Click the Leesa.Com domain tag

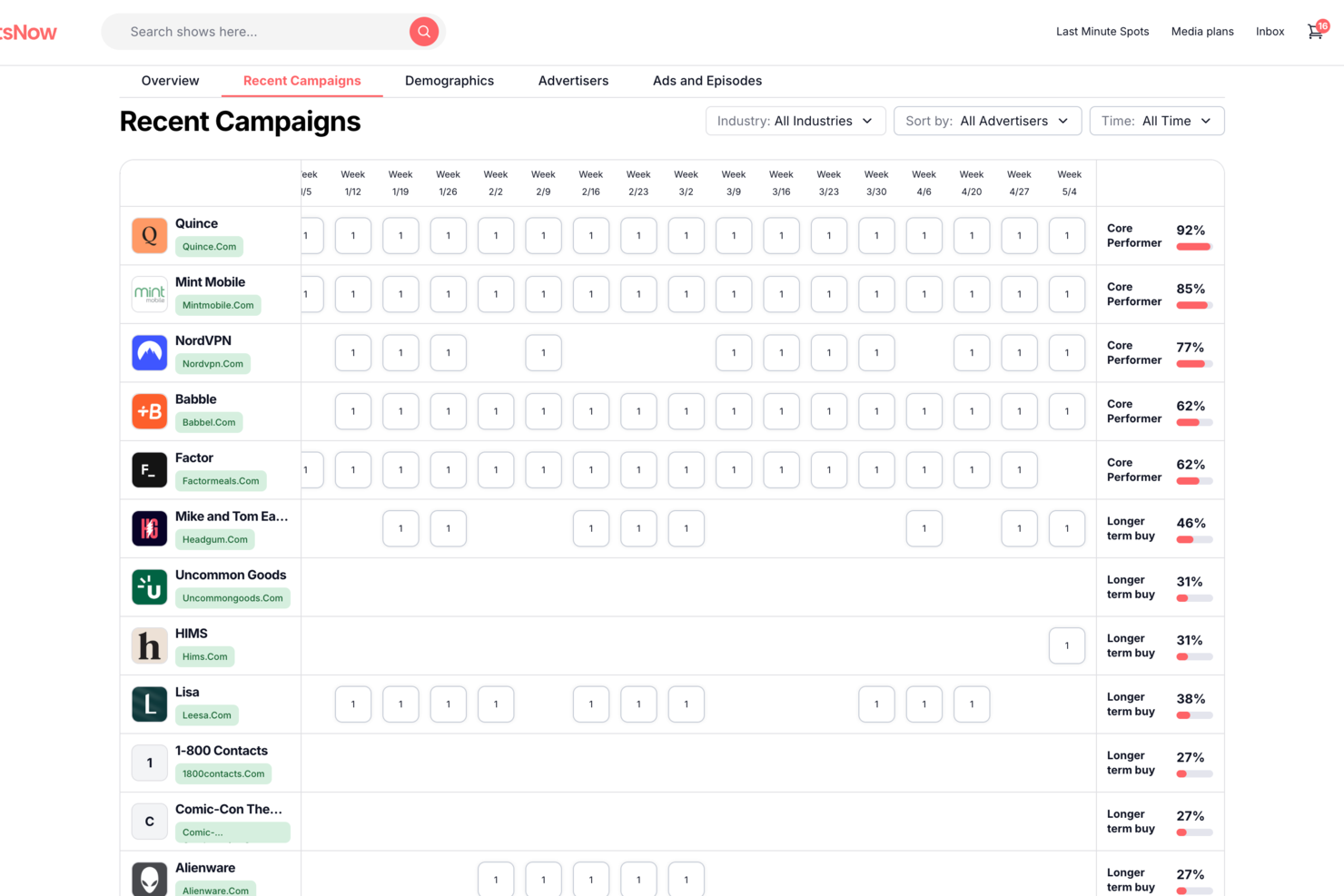pyautogui.click(x=207, y=715)
